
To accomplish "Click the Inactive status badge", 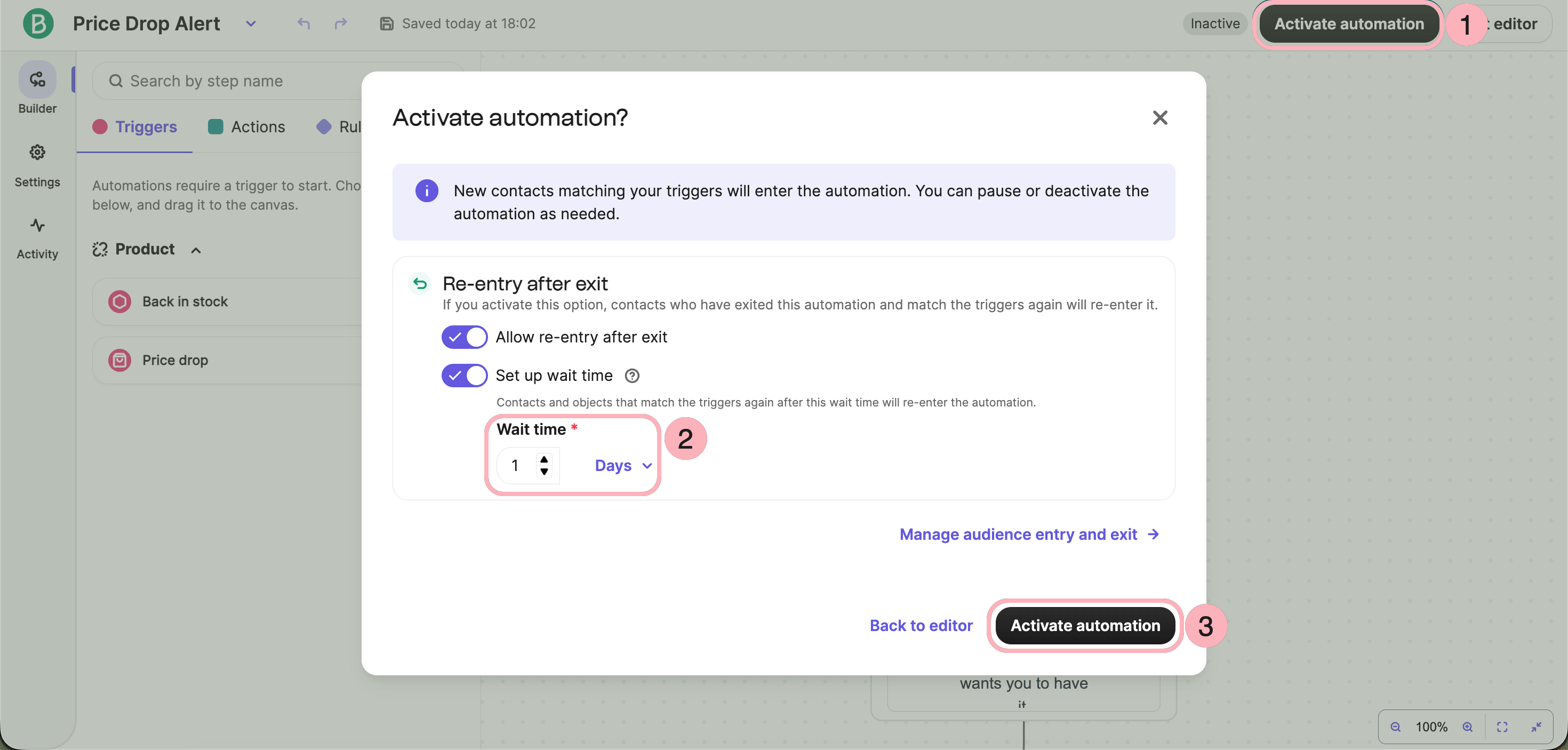I will [1215, 24].
